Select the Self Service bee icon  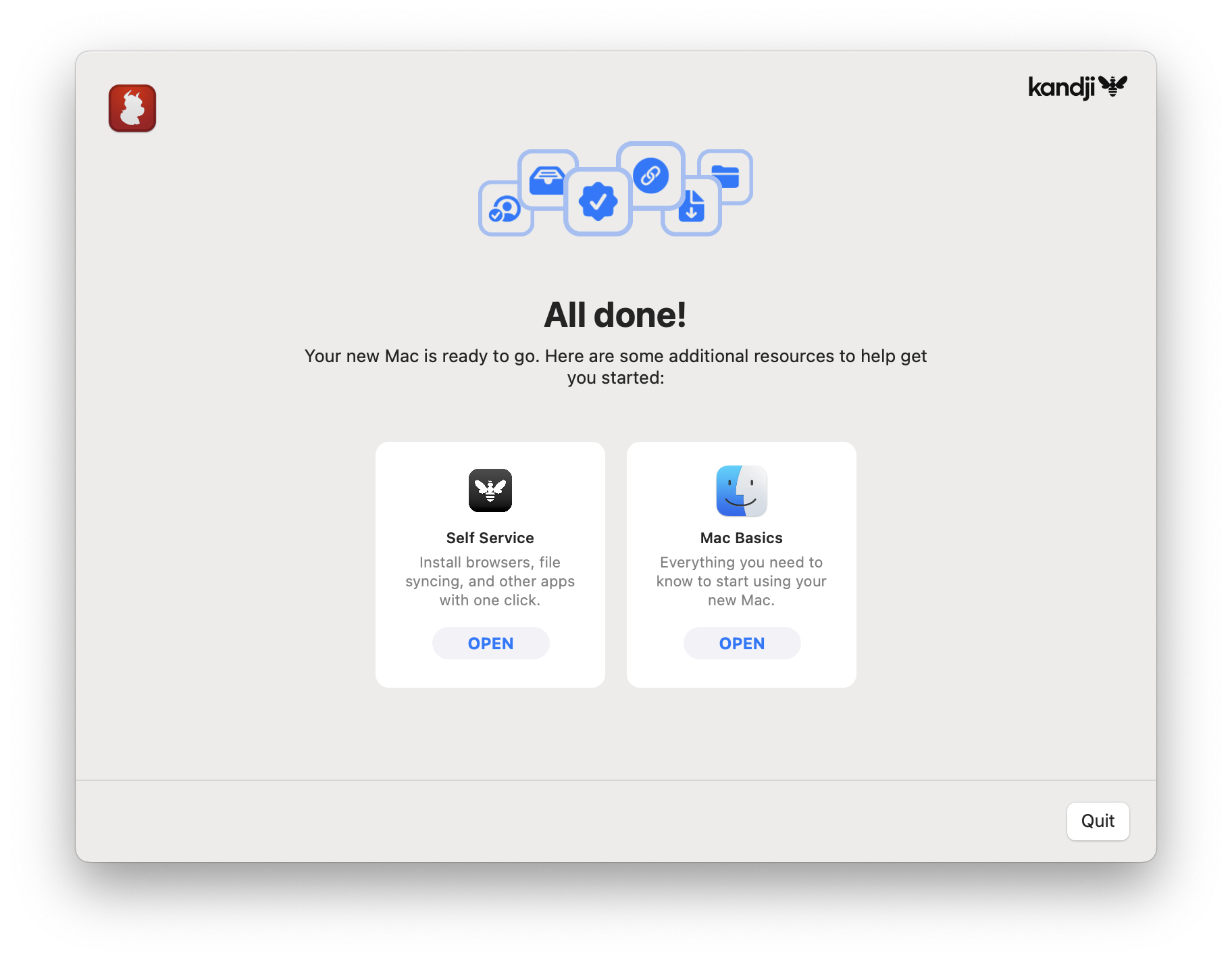tap(490, 491)
